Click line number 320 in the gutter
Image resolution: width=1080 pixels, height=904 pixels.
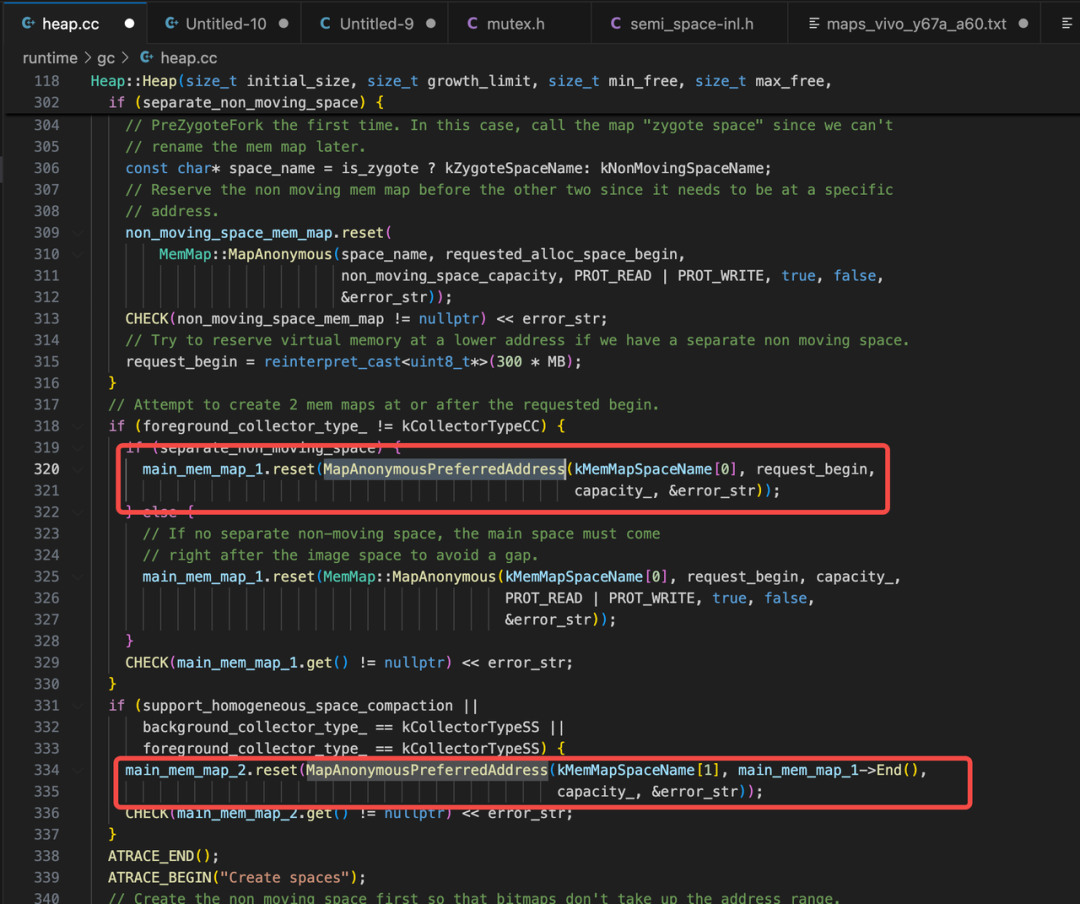click(x=46, y=469)
